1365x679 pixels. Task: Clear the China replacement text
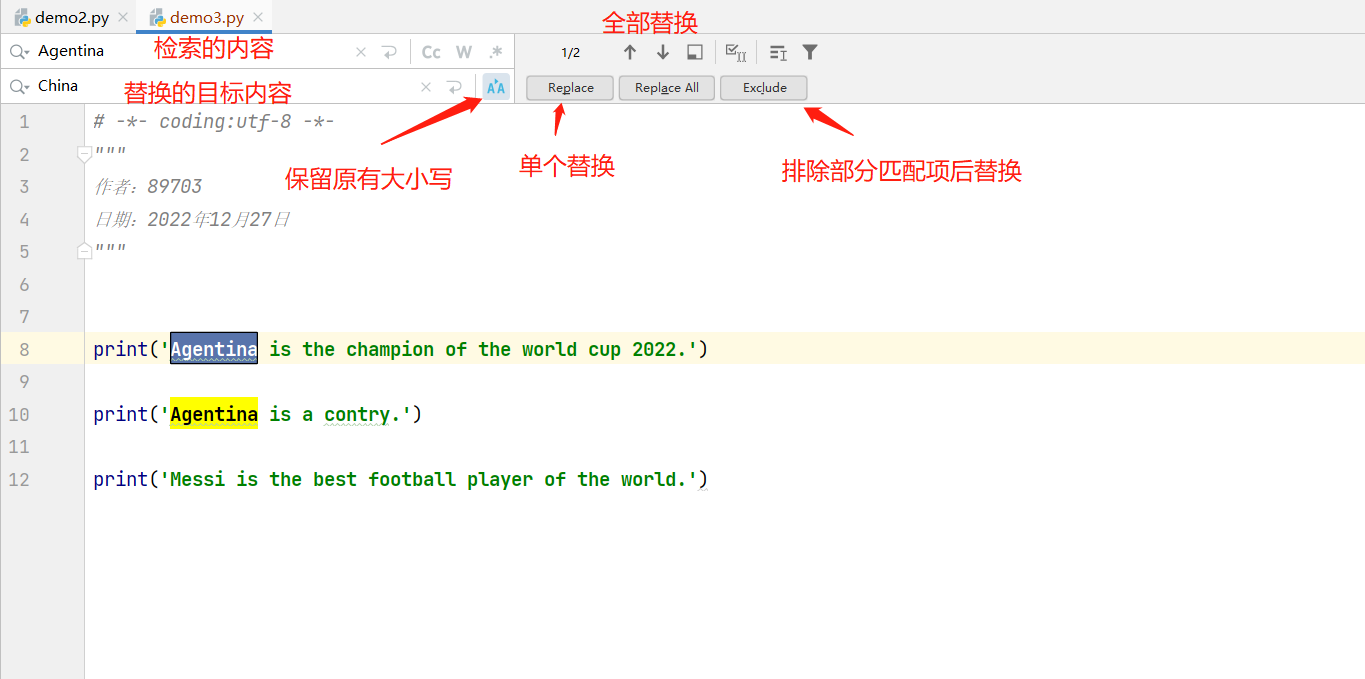pyautogui.click(x=426, y=87)
